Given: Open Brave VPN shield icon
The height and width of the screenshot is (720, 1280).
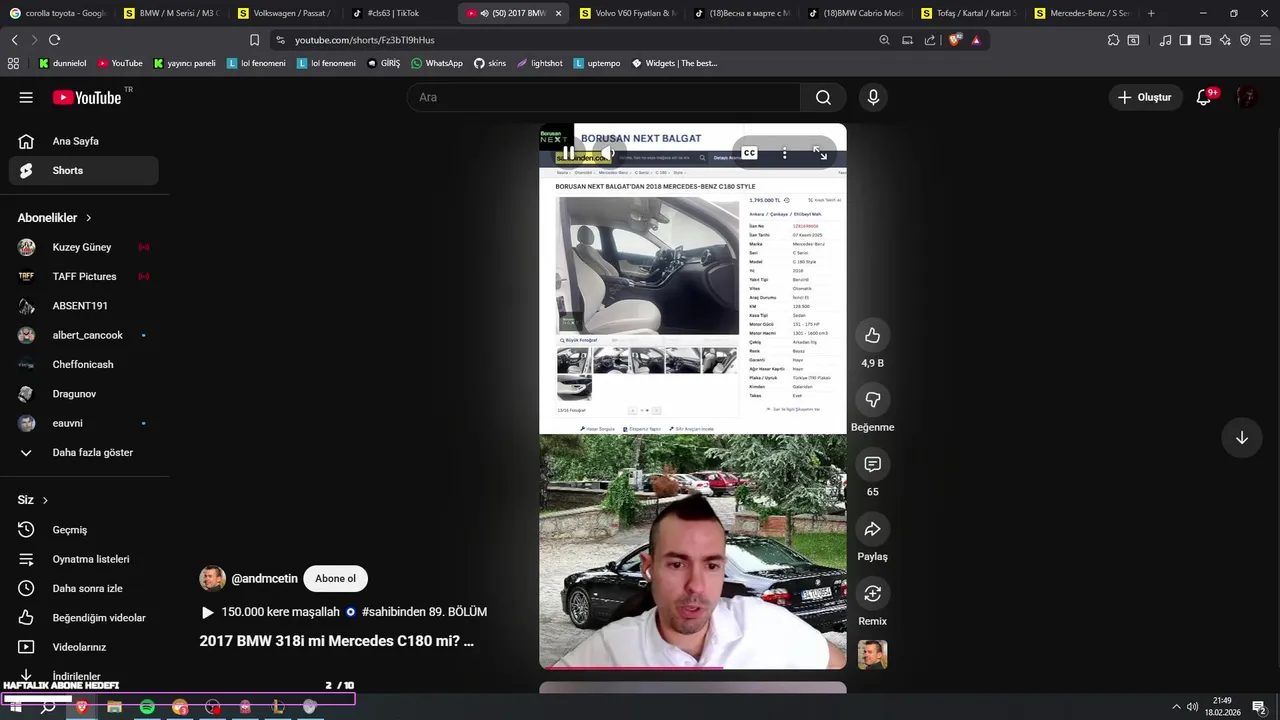Looking at the screenshot, I should [1245, 40].
